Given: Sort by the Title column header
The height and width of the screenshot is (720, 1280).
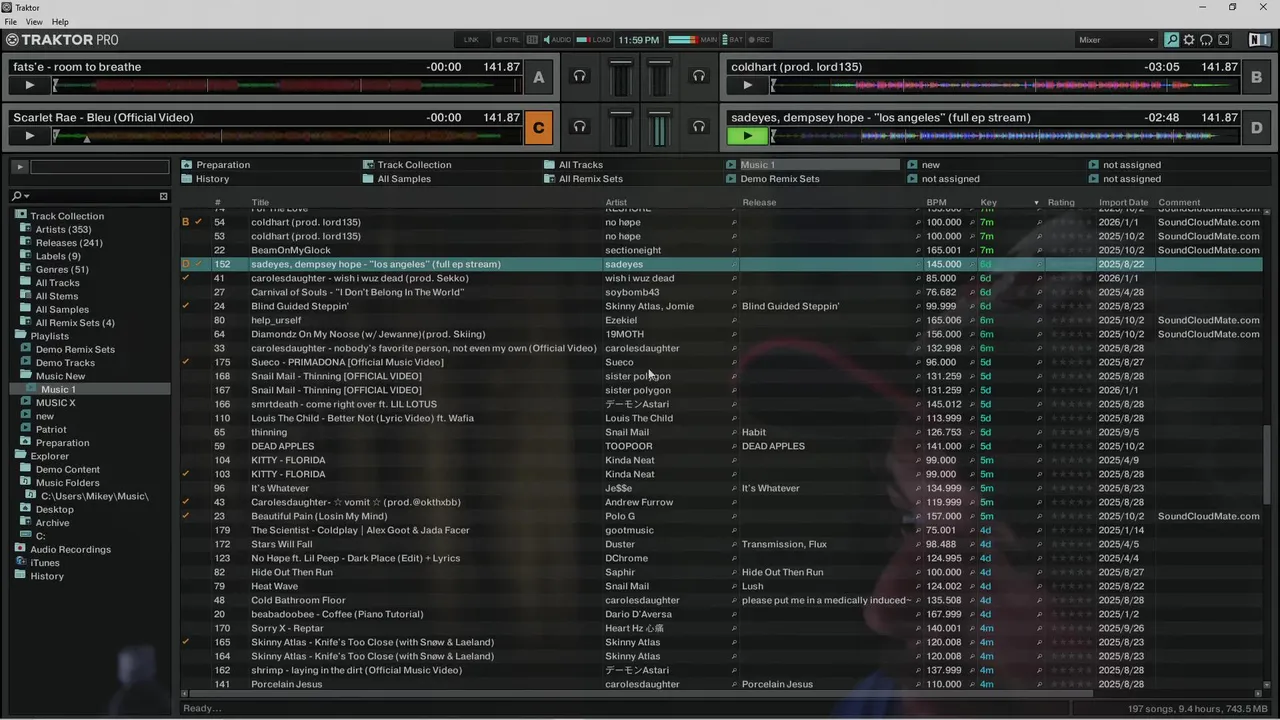Looking at the screenshot, I should pyautogui.click(x=260, y=202).
